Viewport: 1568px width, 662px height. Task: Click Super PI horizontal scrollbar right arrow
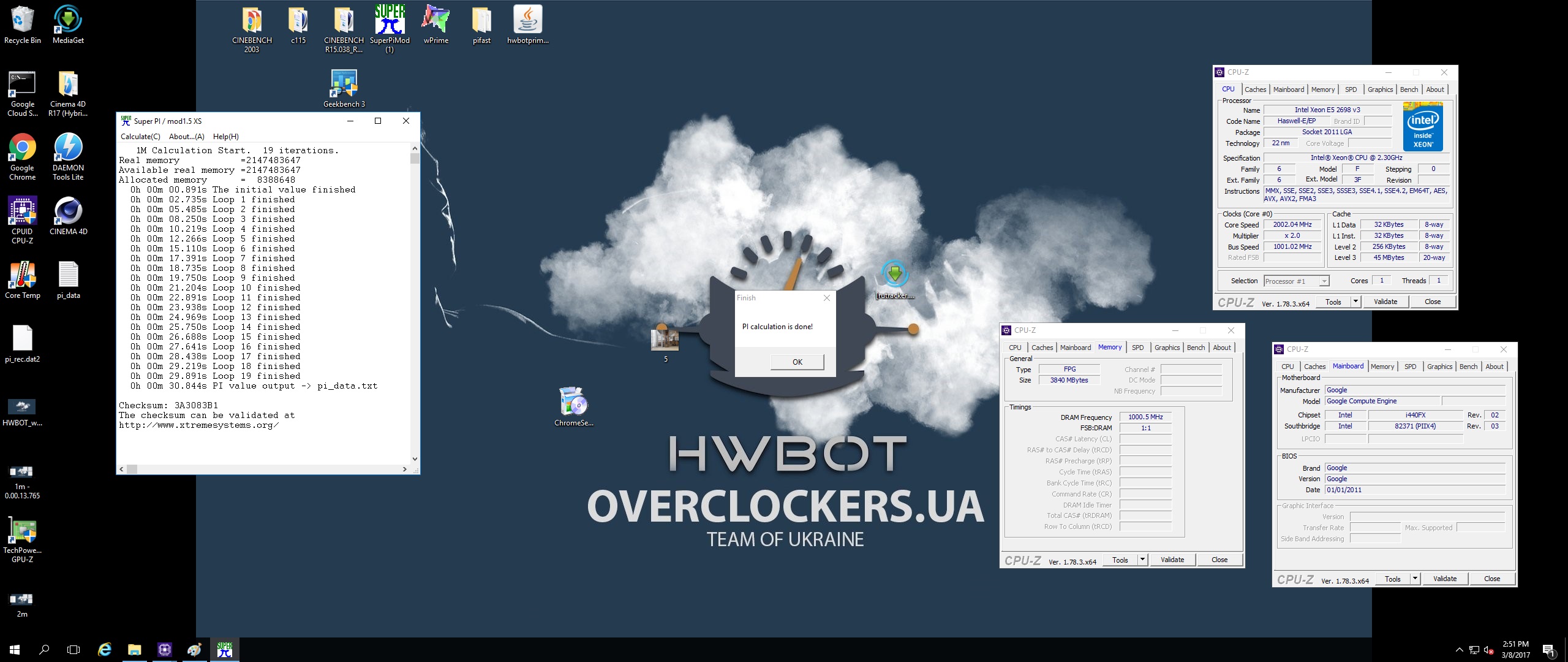404,469
